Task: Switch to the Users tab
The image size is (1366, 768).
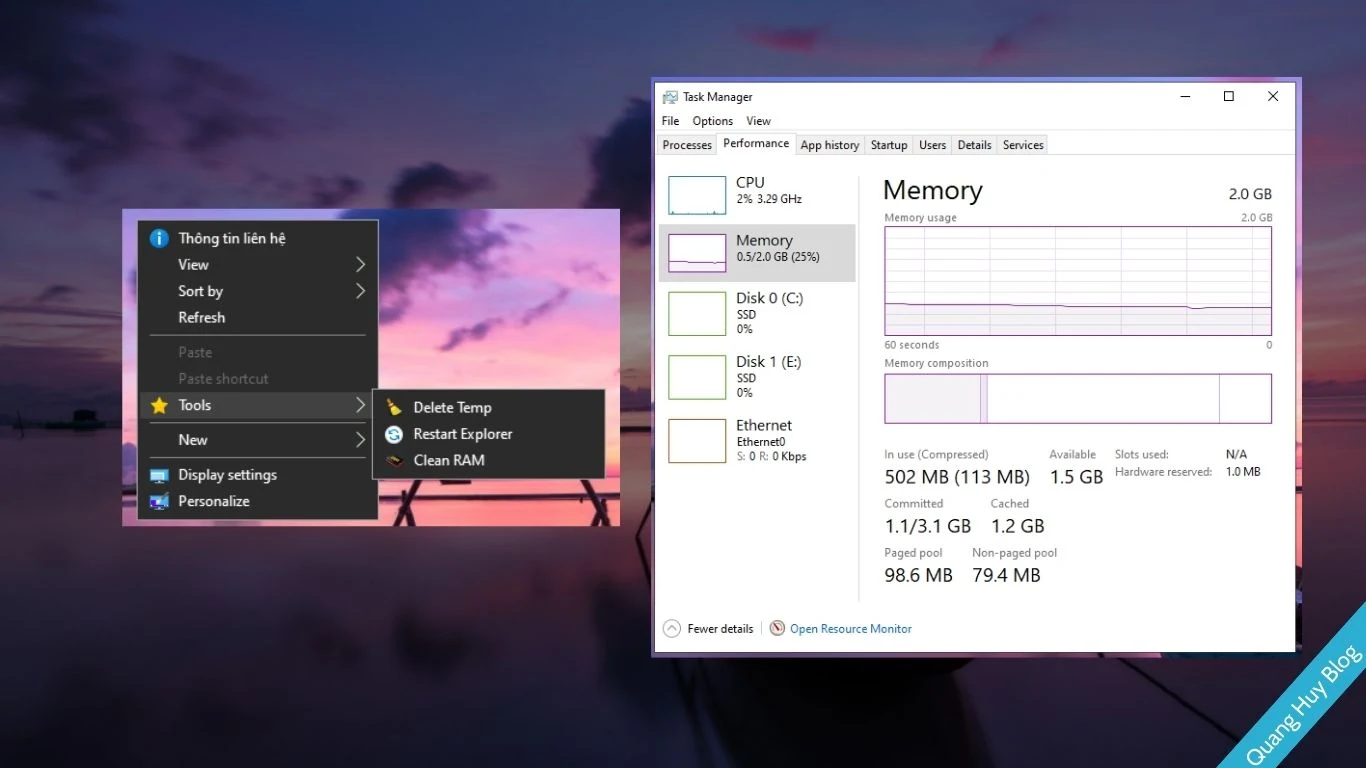Action: click(932, 145)
